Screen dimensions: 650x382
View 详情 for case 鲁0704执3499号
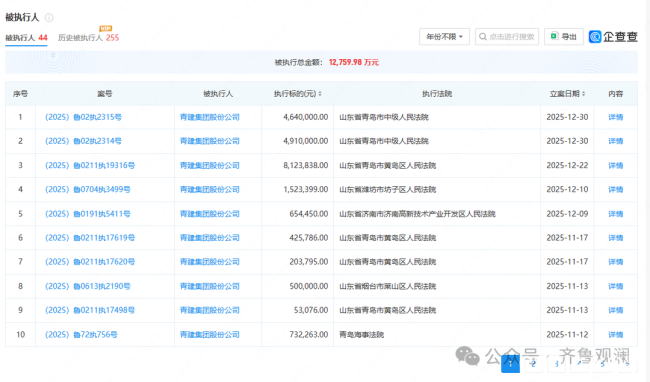coord(616,189)
